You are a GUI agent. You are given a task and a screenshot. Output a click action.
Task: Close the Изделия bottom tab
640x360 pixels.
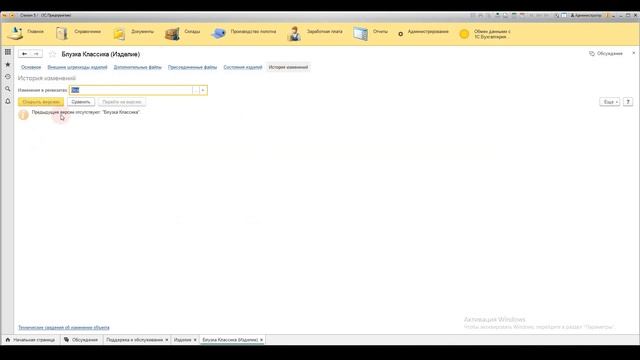195,340
